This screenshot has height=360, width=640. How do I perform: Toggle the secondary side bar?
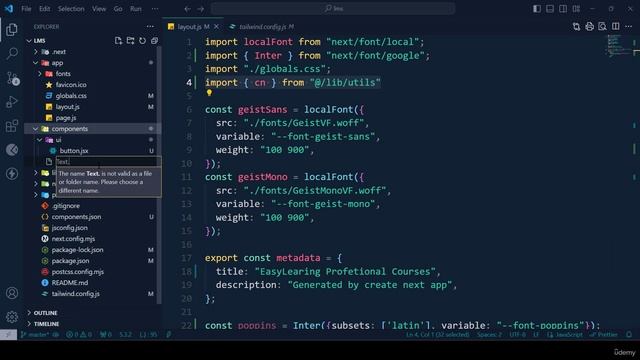(563, 9)
